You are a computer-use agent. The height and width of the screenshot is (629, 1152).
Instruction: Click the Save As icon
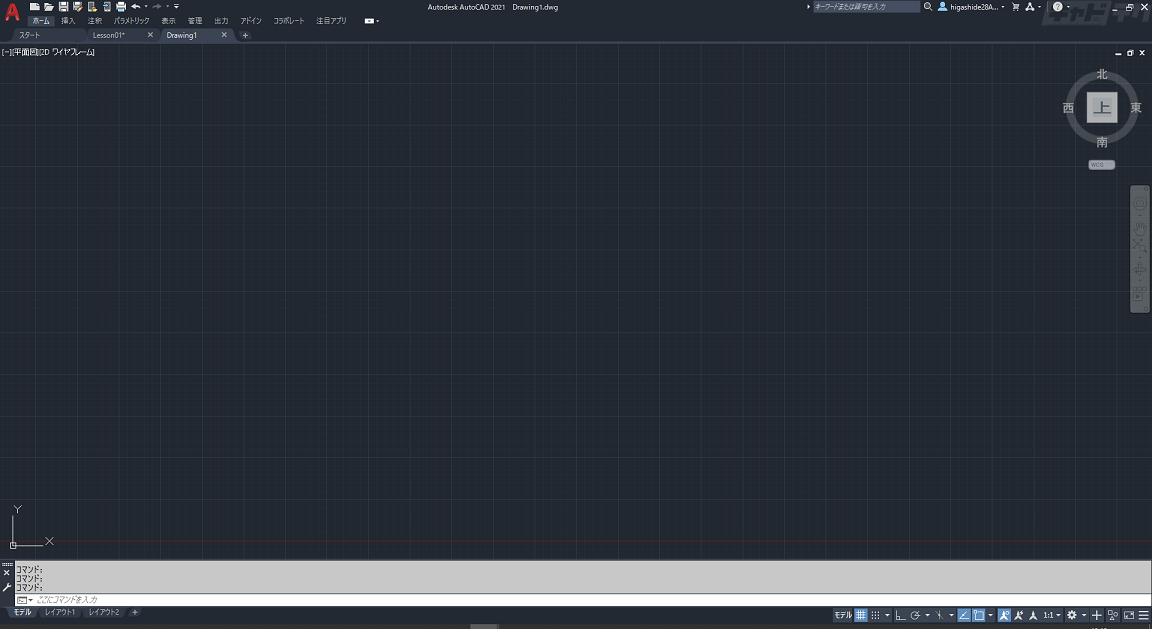tap(78, 7)
